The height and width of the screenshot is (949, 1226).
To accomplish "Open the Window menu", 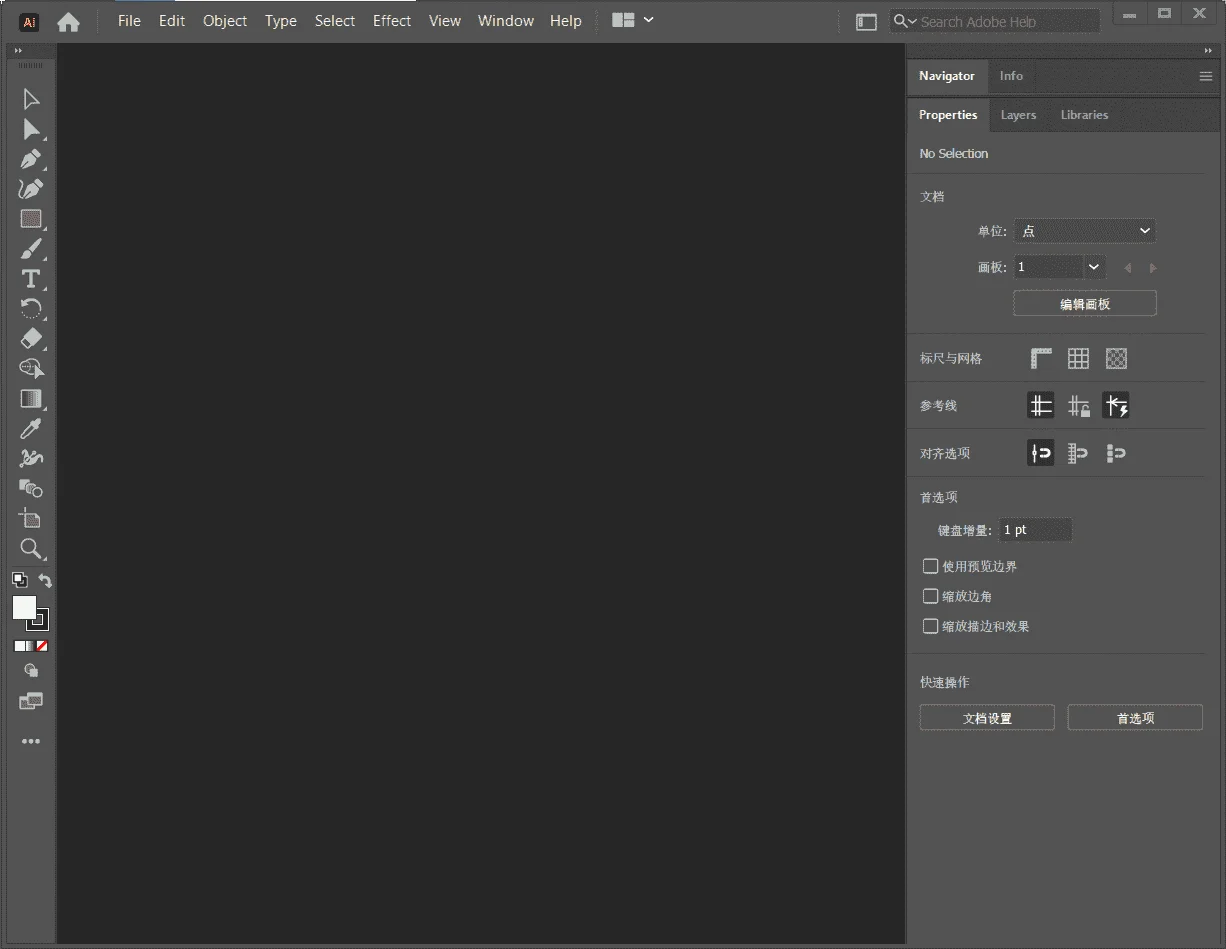I will [x=506, y=21].
